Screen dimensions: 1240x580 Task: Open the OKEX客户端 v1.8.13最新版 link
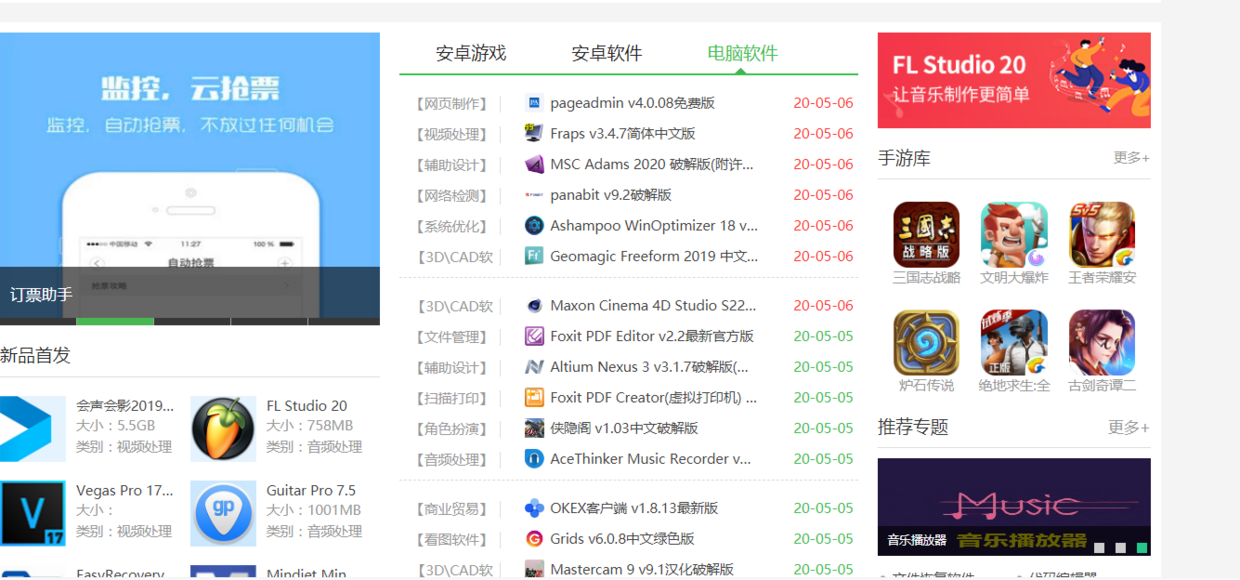pyautogui.click(x=634, y=508)
